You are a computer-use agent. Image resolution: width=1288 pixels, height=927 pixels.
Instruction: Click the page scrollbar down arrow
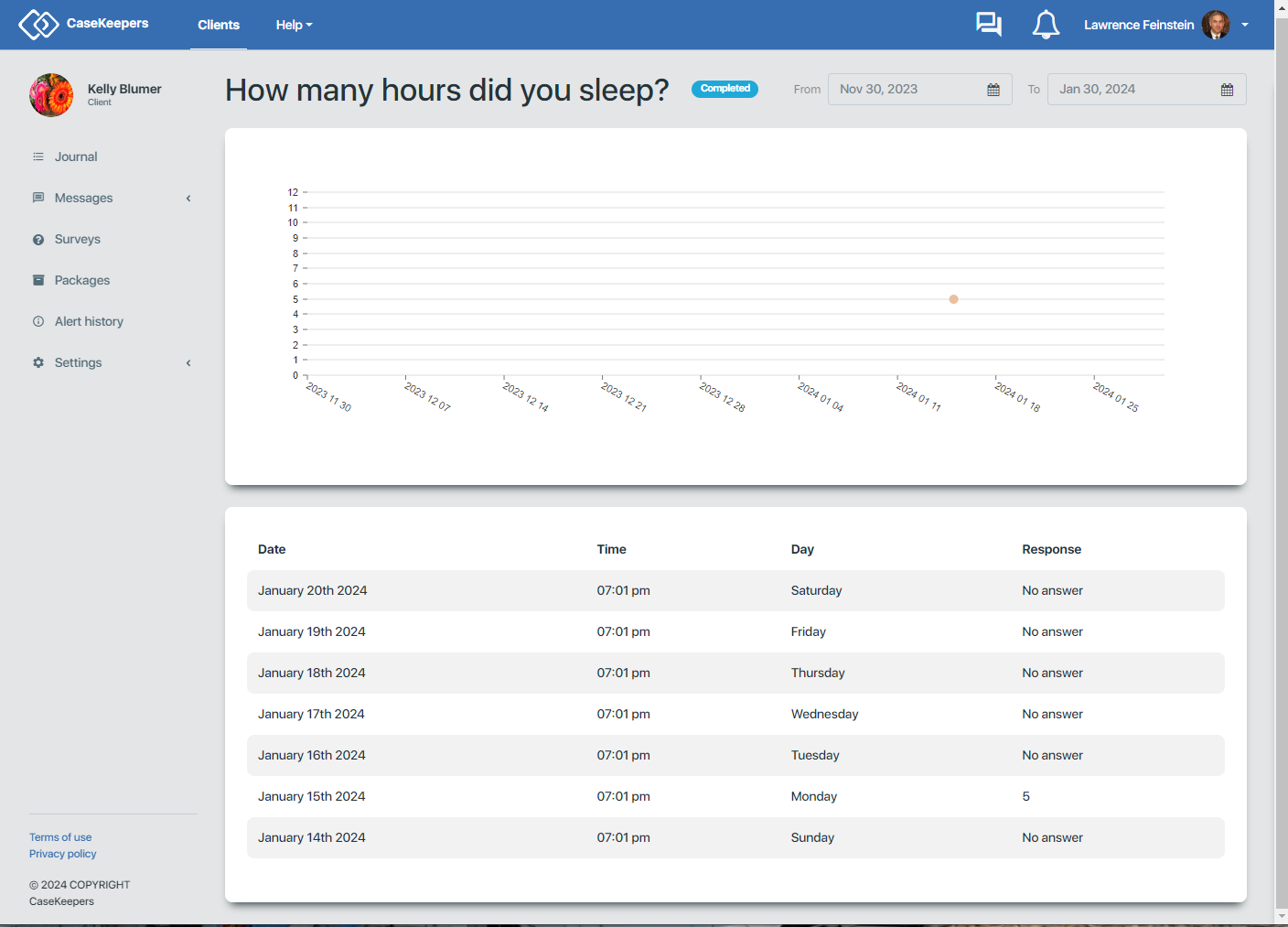click(x=1281, y=916)
